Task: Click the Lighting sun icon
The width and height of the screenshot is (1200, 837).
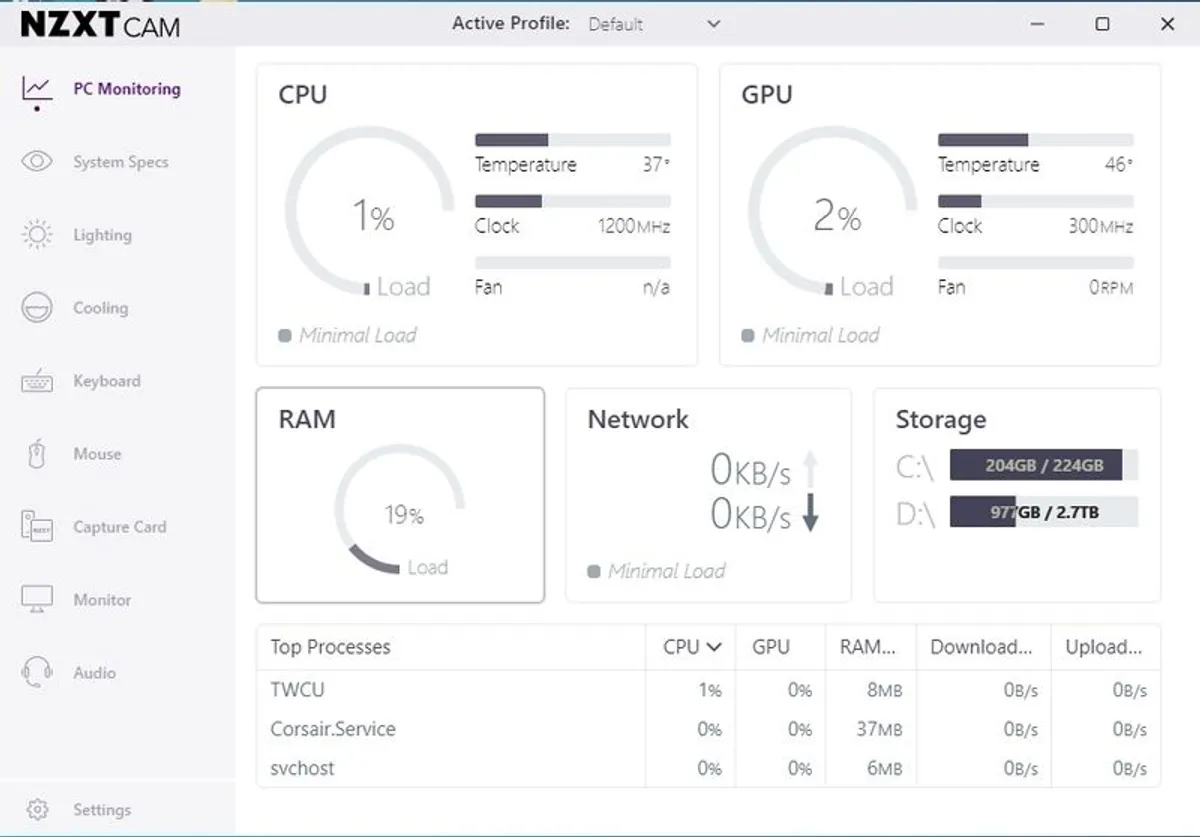Action: click(x=37, y=235)
